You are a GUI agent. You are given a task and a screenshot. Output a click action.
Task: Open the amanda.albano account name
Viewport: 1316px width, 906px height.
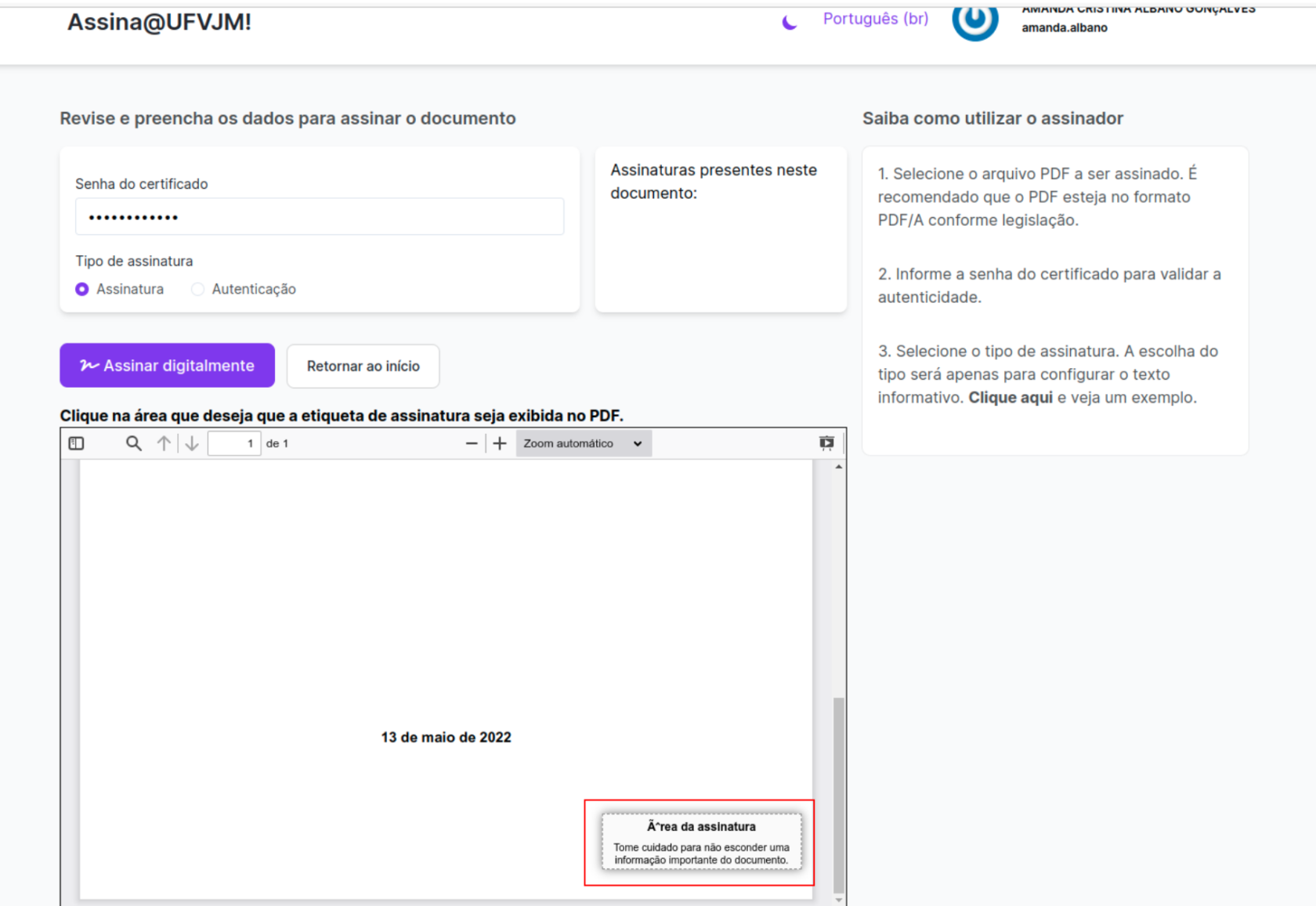coord(1064,27)
